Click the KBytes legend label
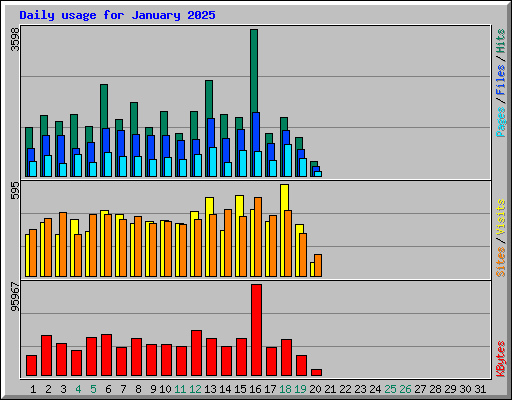 pos(501,359)
